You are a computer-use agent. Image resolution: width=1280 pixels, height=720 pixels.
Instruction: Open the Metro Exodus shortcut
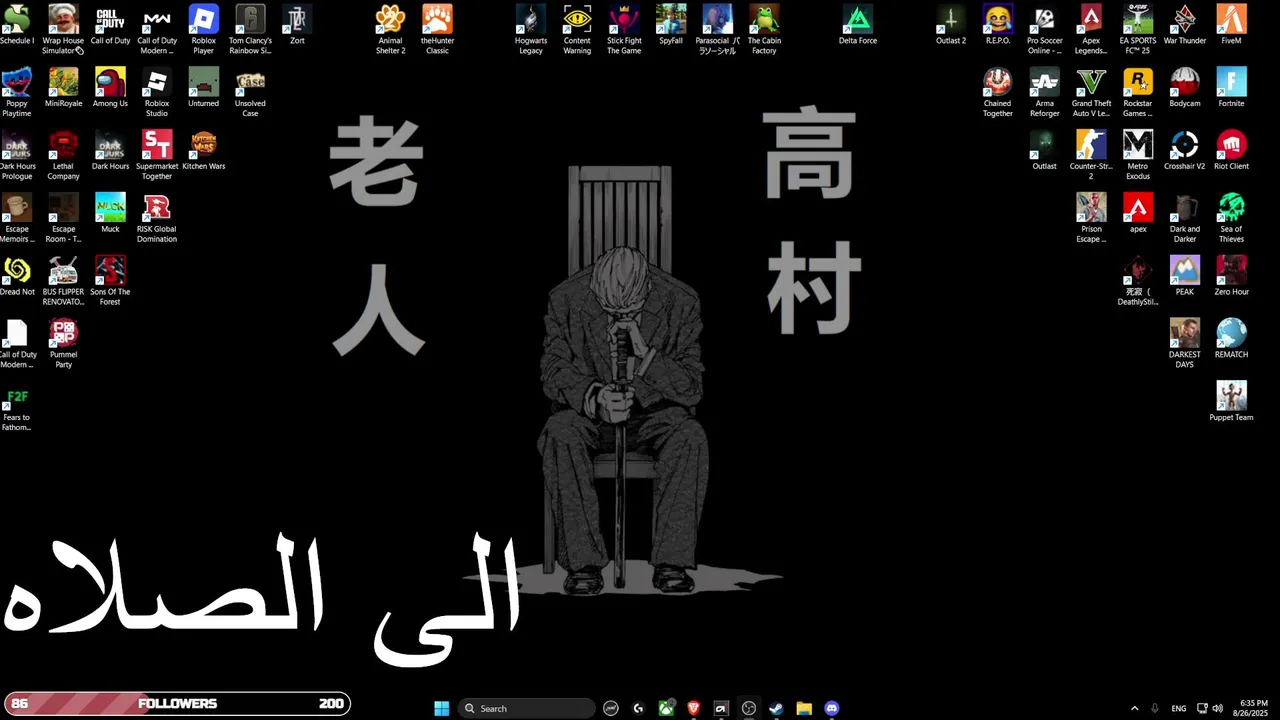1138,155
